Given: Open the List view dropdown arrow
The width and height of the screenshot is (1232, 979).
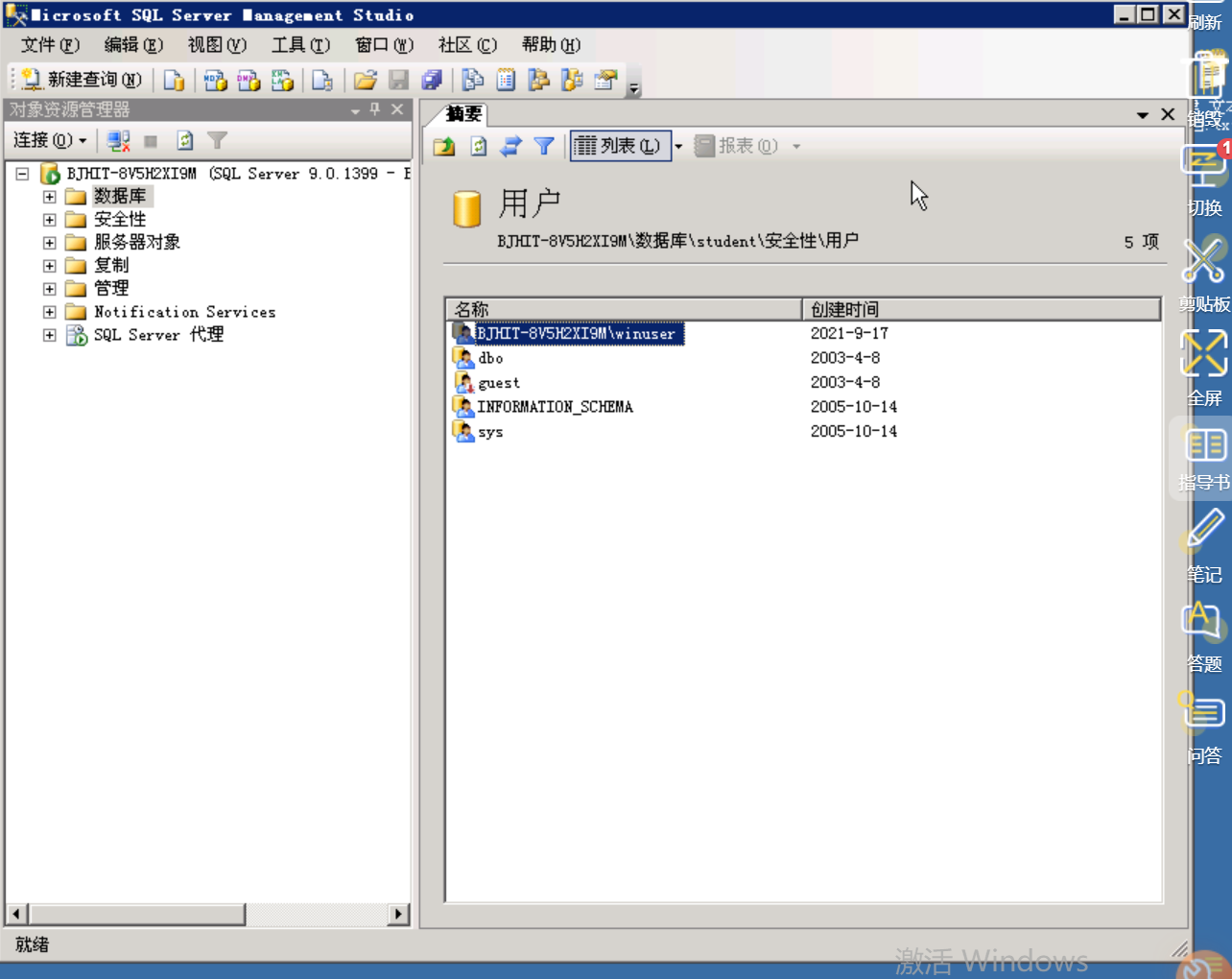Looking at the screenshot, I should pos(678,146).
